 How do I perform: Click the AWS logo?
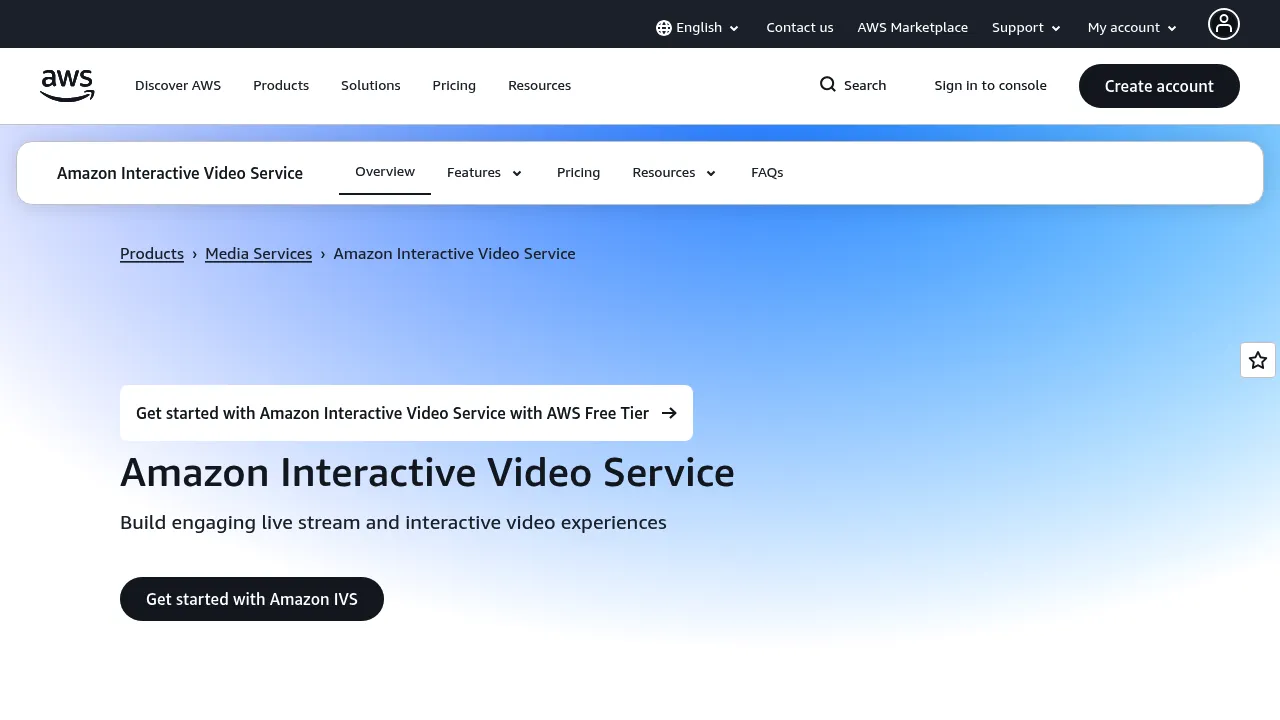67,86
